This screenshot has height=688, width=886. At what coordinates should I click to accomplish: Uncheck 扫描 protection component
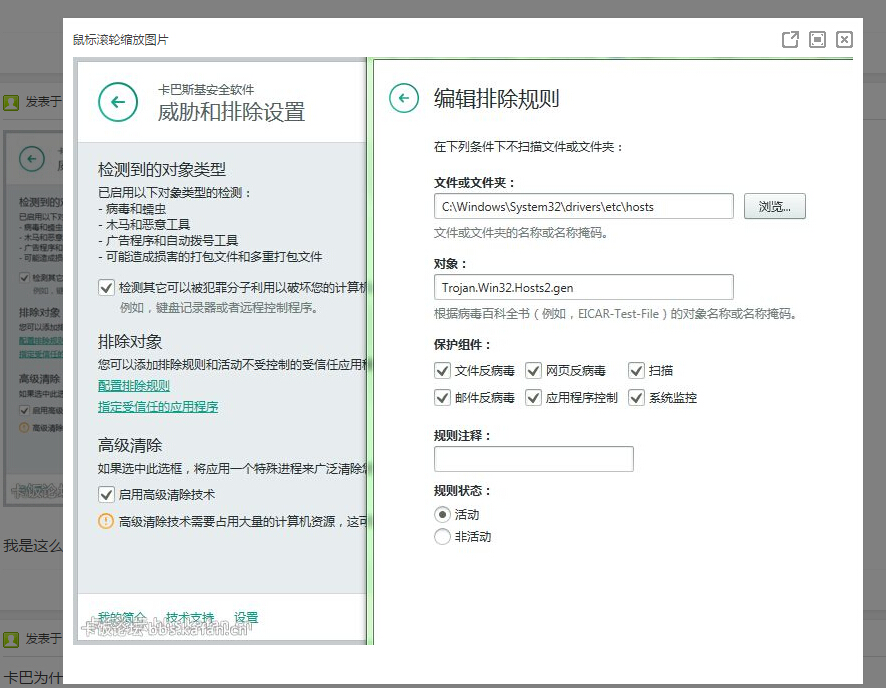tap(636, 371)
